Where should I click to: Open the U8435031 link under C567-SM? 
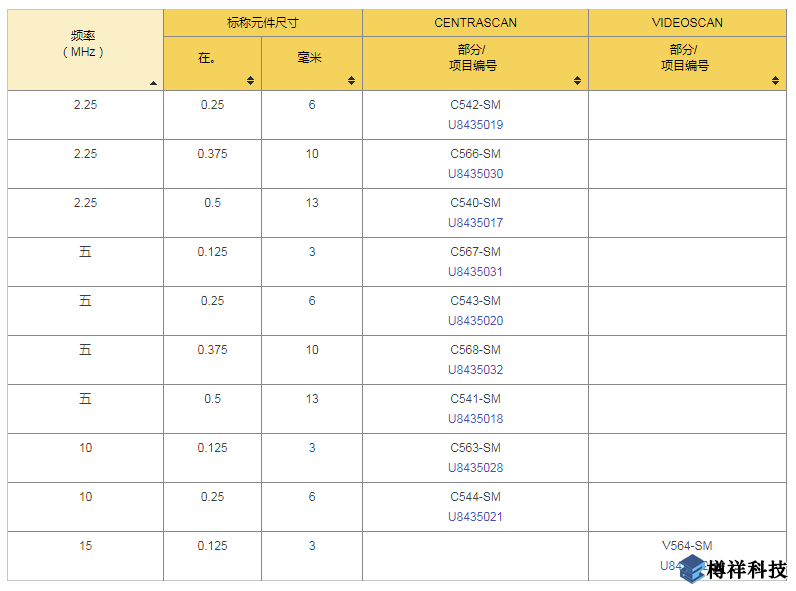pyautogui.click(x=475, y=272)
